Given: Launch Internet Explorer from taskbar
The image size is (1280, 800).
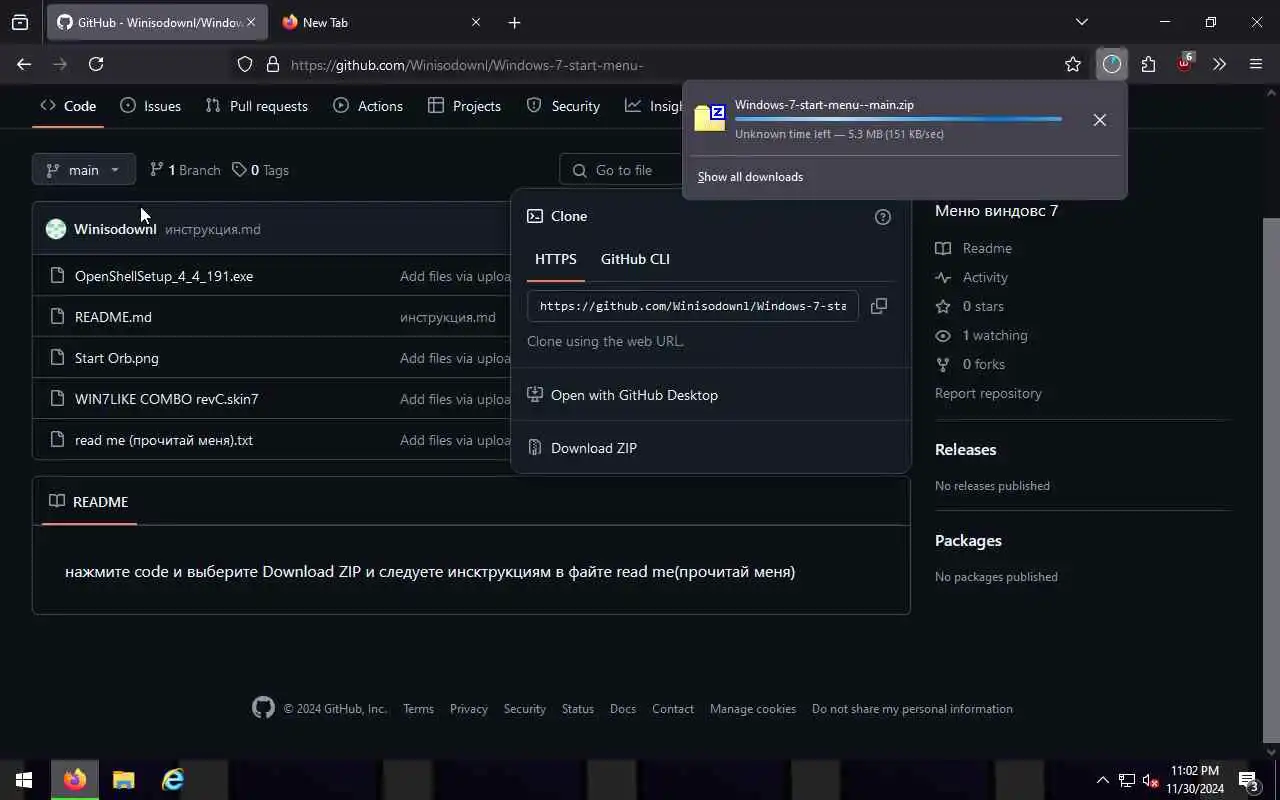Looking at the screenshot, I should pos(173,780).
